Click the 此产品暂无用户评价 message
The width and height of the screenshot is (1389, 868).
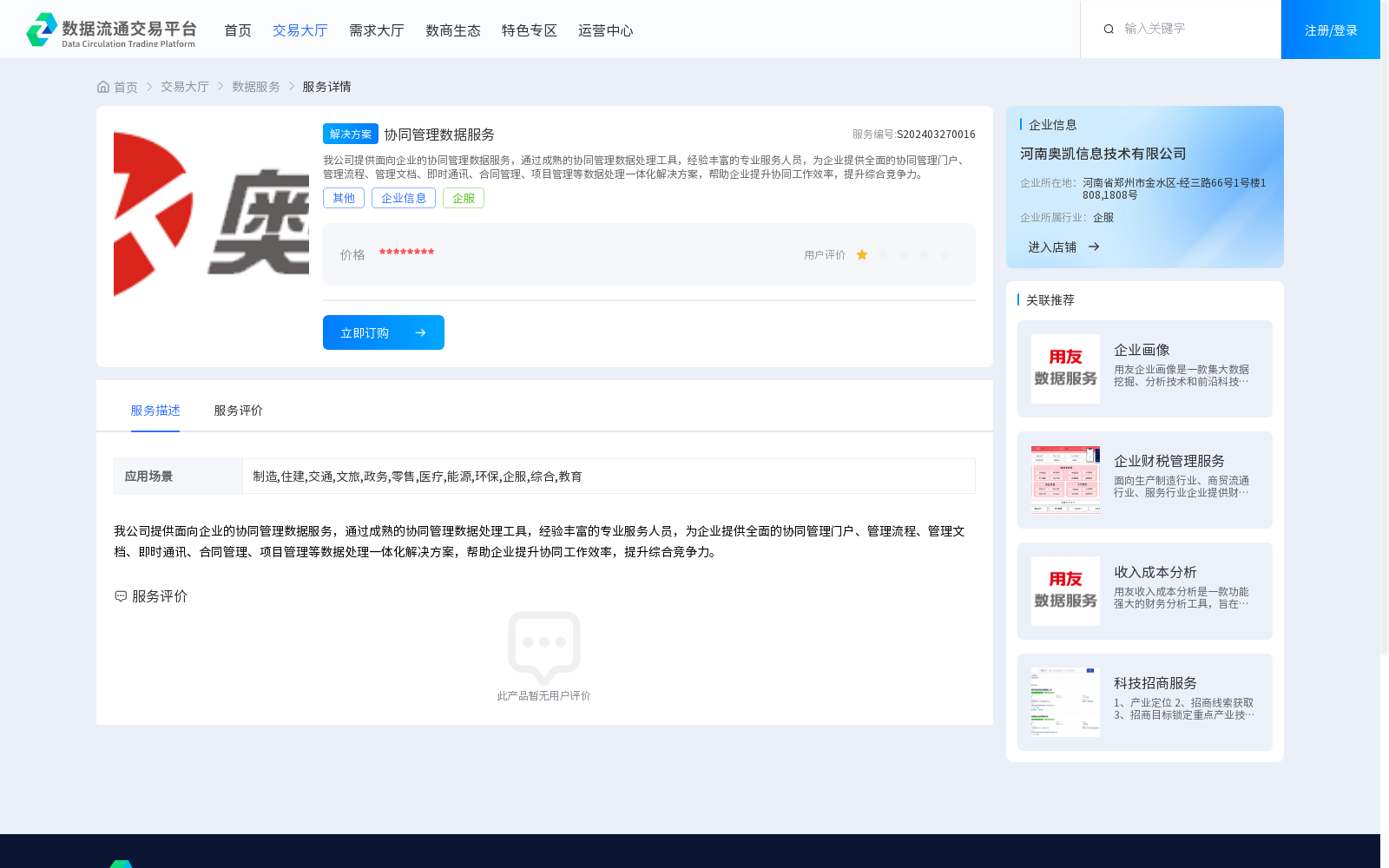tap(543, 696)
